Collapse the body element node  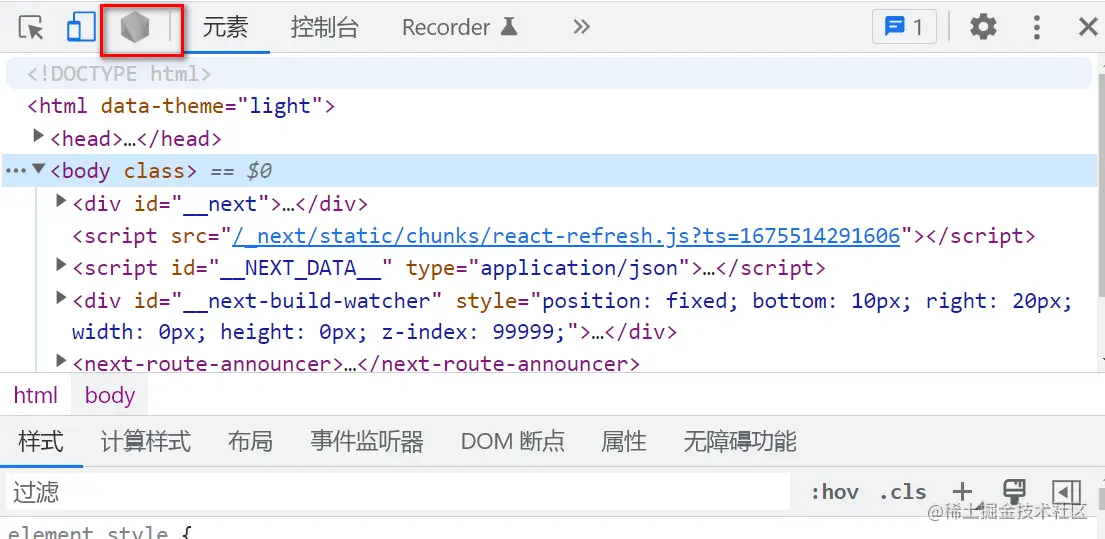(x=39, y=169)
